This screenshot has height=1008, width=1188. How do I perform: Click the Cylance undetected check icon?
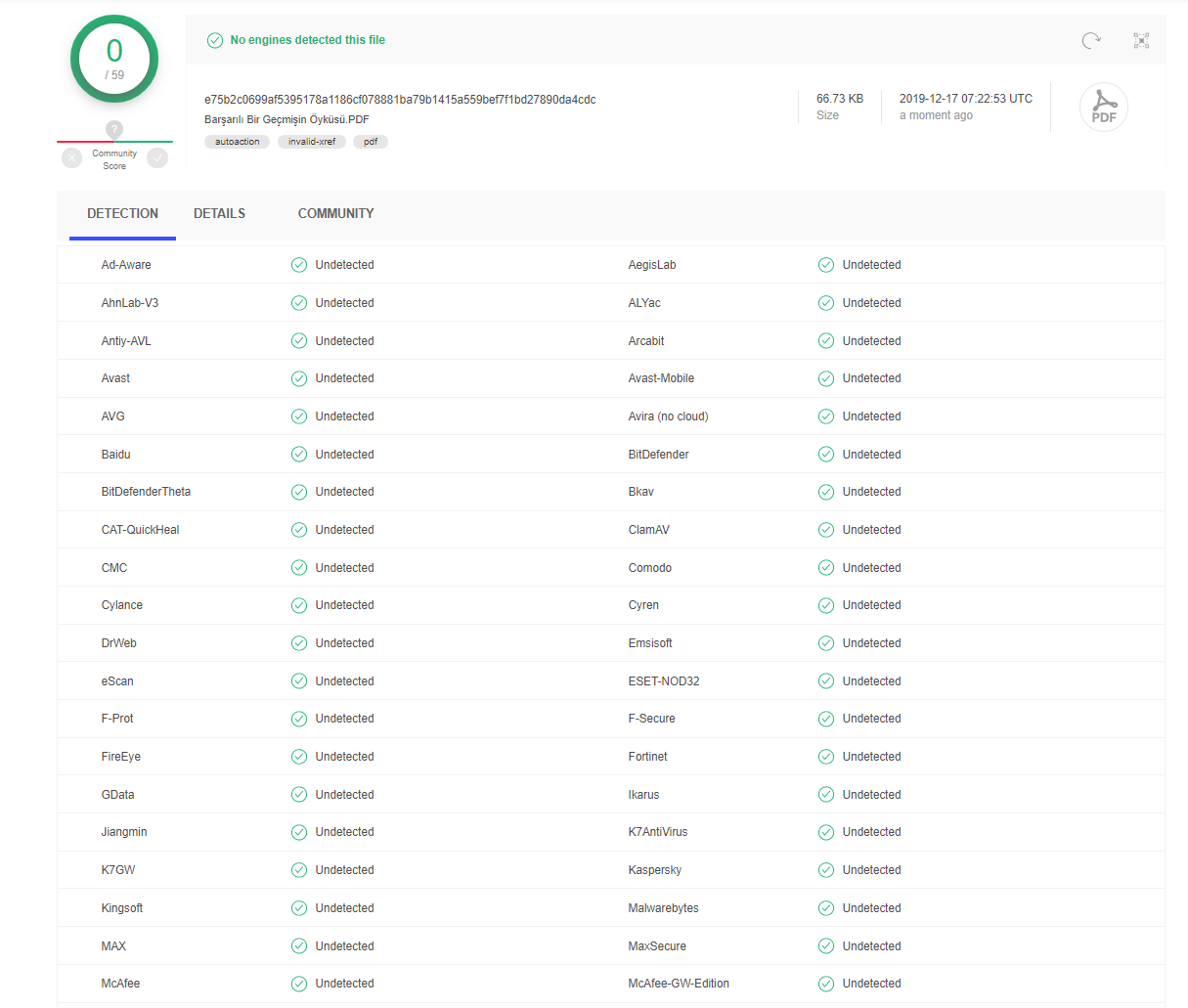click(x=299, y=605)
